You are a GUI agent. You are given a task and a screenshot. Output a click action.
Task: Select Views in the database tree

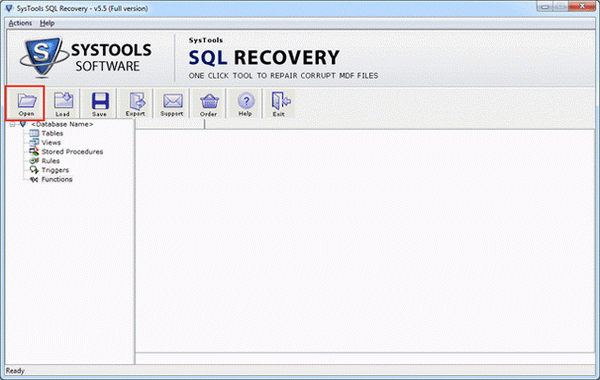pos(51,142)
